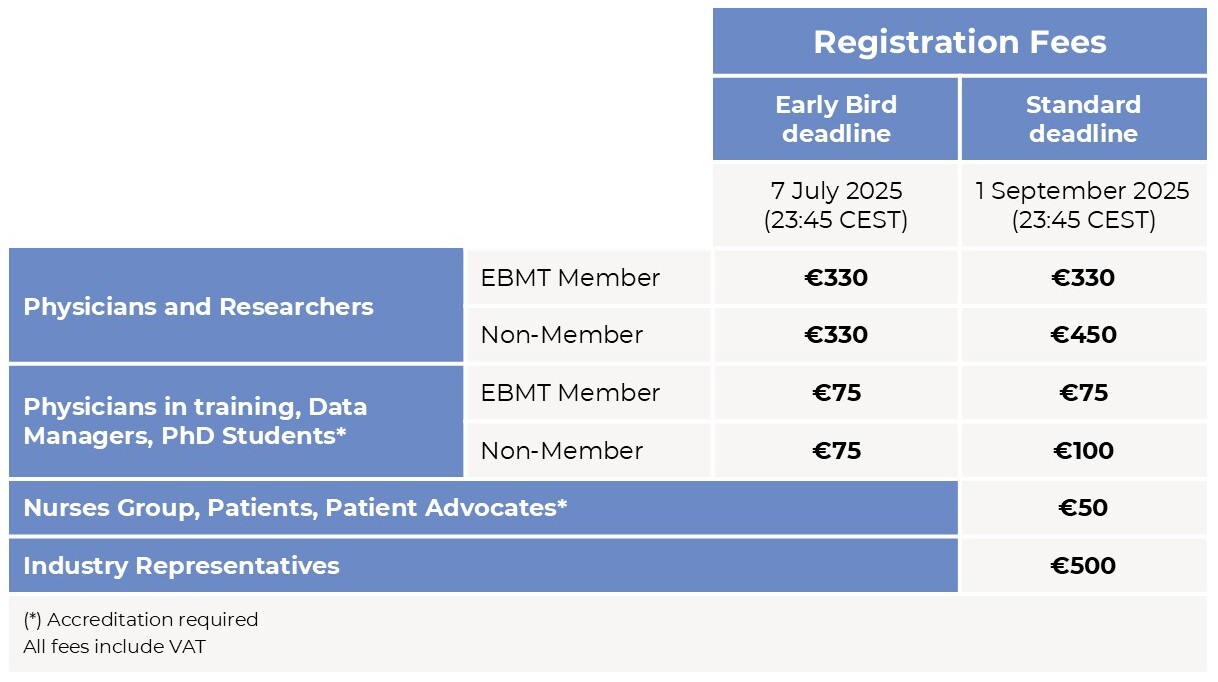This screenshot has height=682, width=1218.
Task: Click the €50 fee cell
Action: (1084, 508)
